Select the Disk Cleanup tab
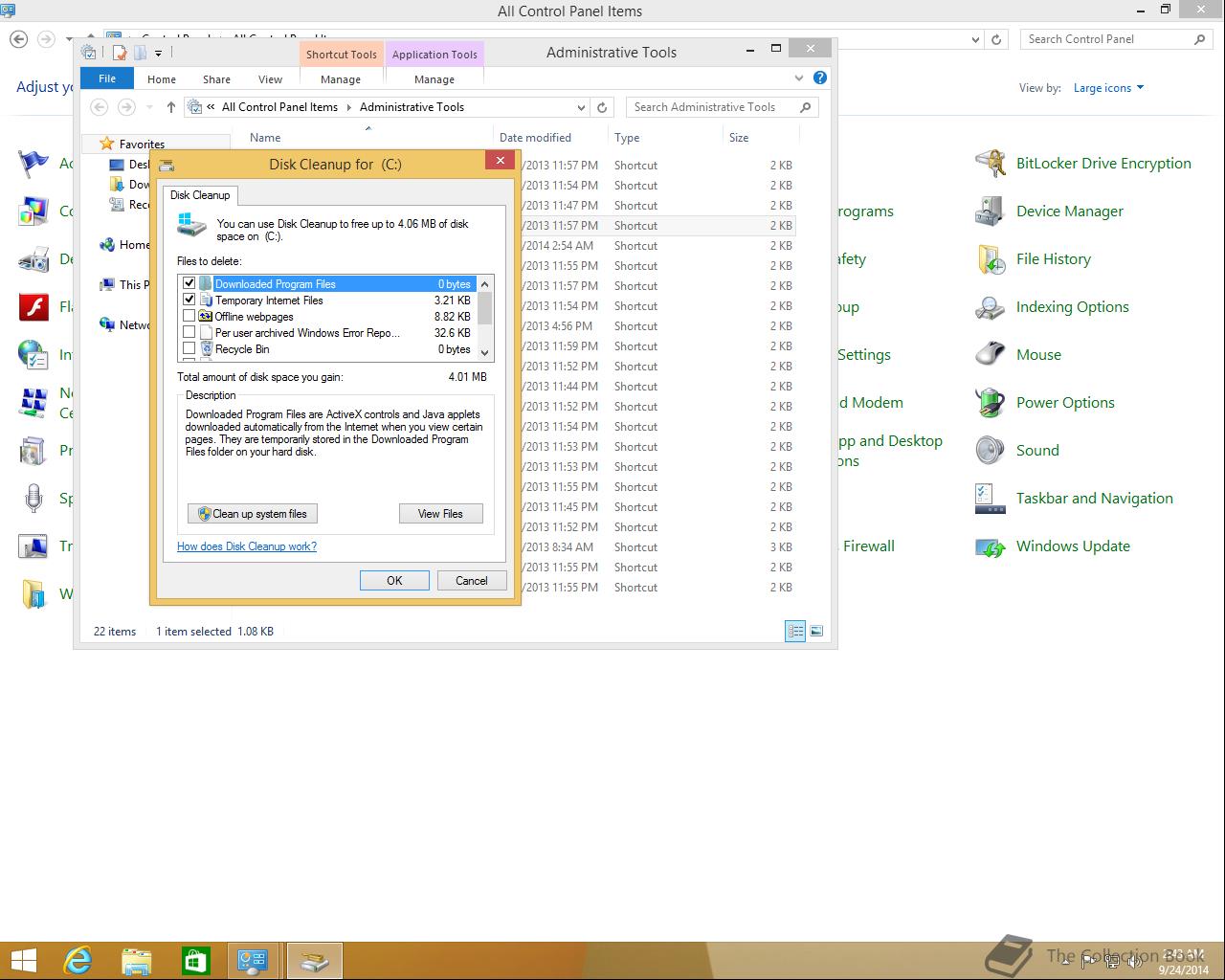The height and width of the screenshot is (980, 1225). coord(200,195)
